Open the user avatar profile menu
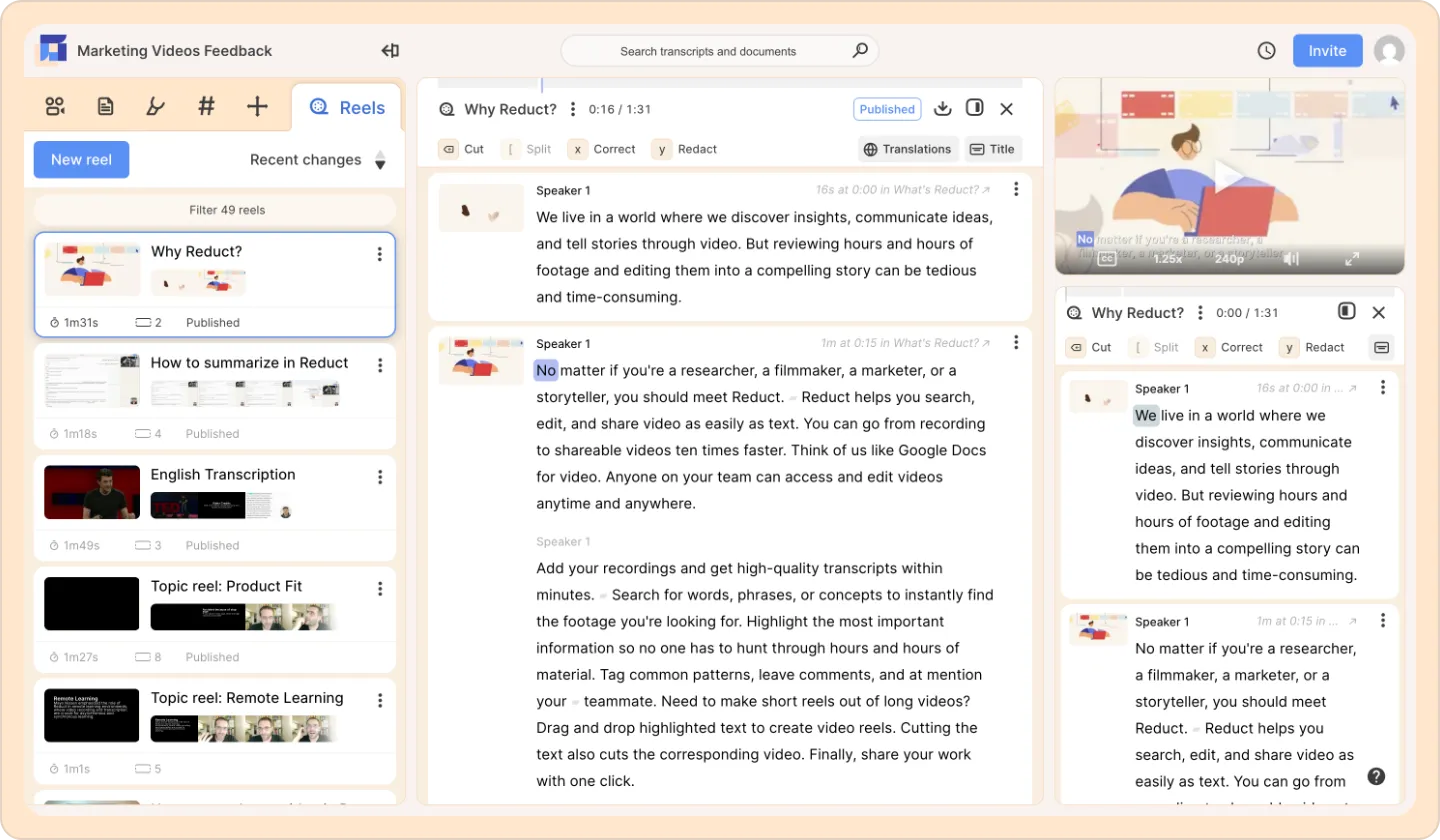 [1389, 51]
